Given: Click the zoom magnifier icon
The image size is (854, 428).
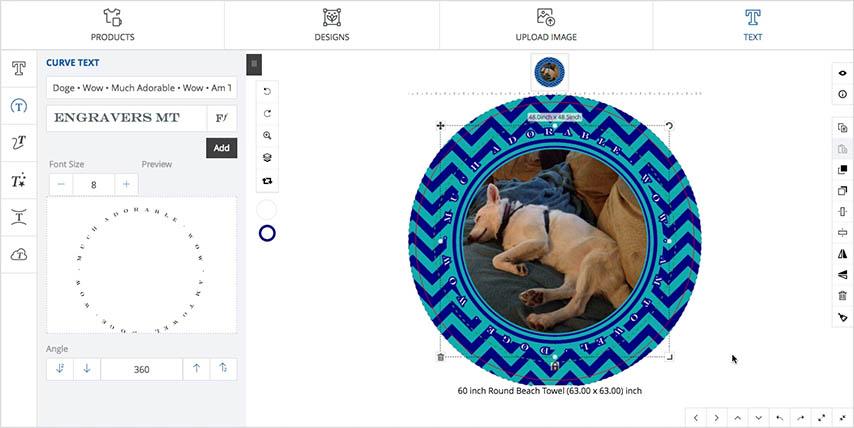Looking at the screenshot, I should pos(267,136).
